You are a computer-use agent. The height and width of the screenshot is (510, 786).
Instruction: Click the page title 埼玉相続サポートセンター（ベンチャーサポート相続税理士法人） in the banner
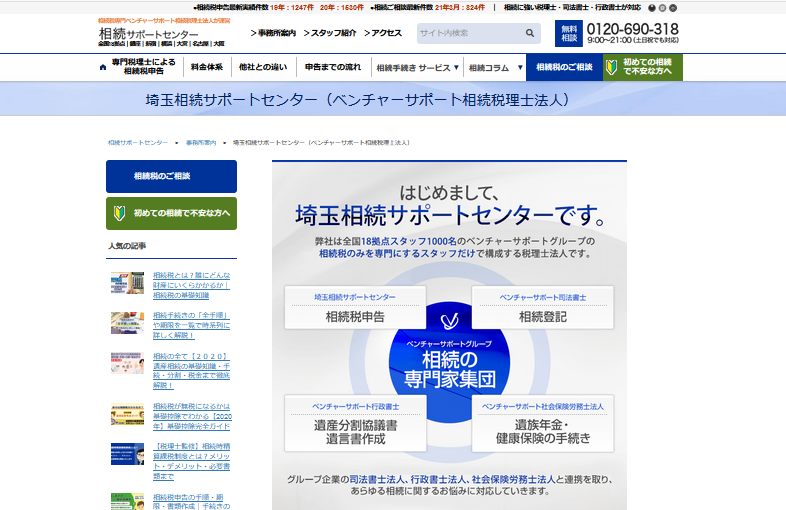tap(358, 100)
